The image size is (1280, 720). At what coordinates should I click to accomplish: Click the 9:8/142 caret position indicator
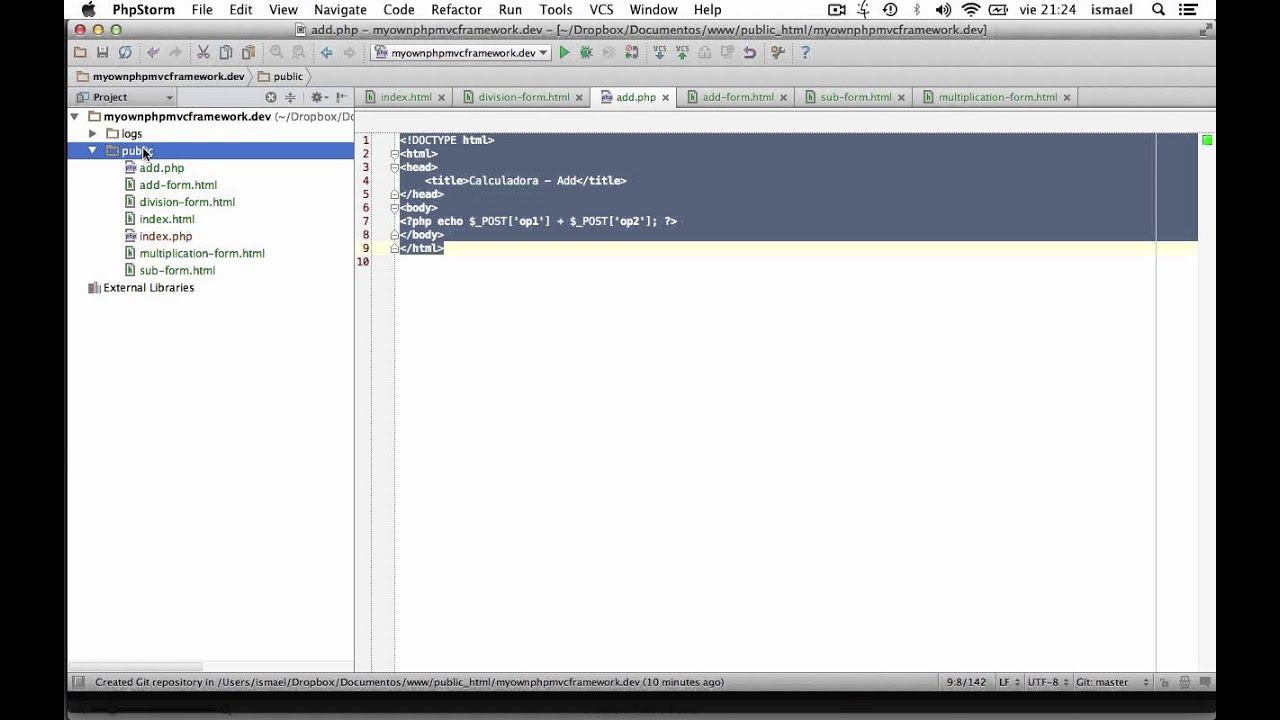[967, 682]
